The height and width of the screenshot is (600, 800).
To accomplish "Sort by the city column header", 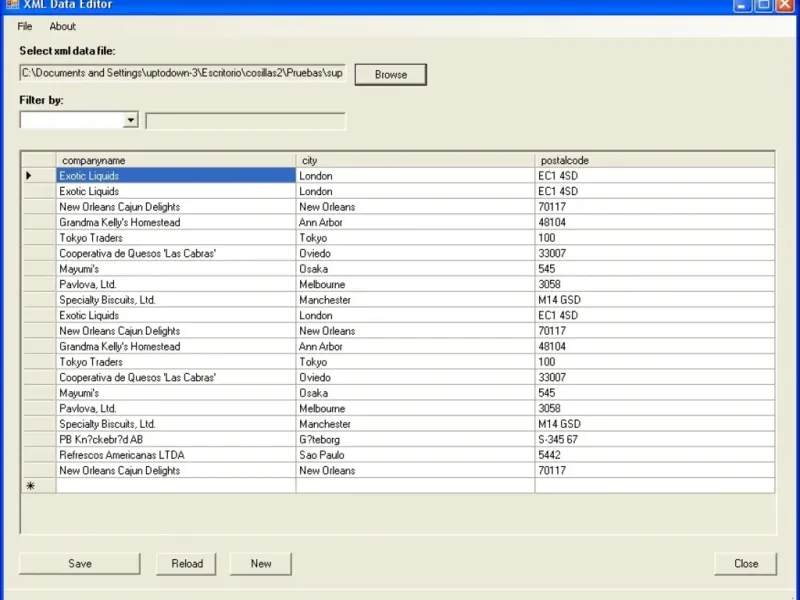I will click(x=415, y=160).
